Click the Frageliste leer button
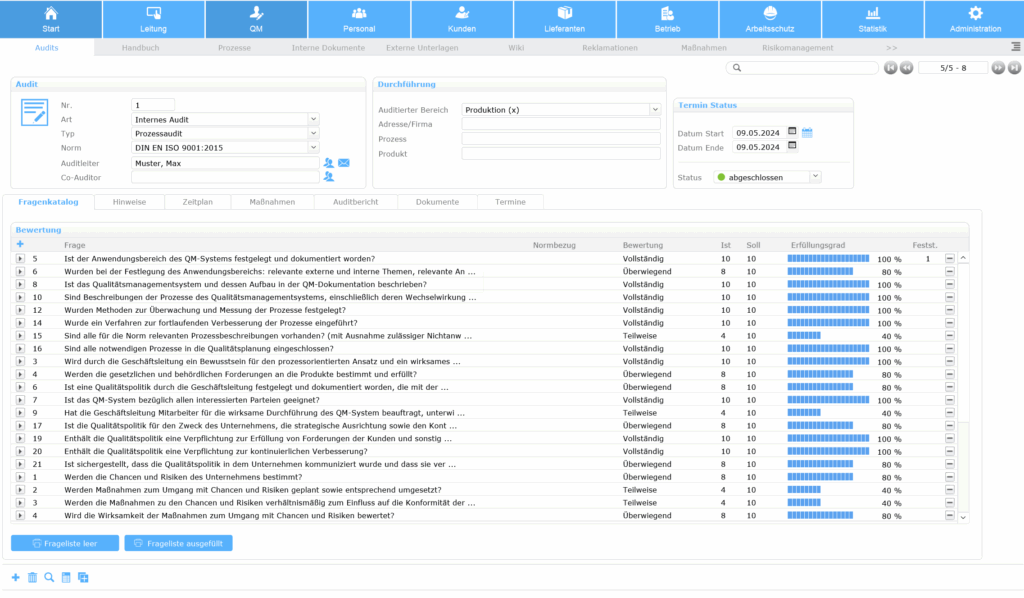 [x=64, y=543]
